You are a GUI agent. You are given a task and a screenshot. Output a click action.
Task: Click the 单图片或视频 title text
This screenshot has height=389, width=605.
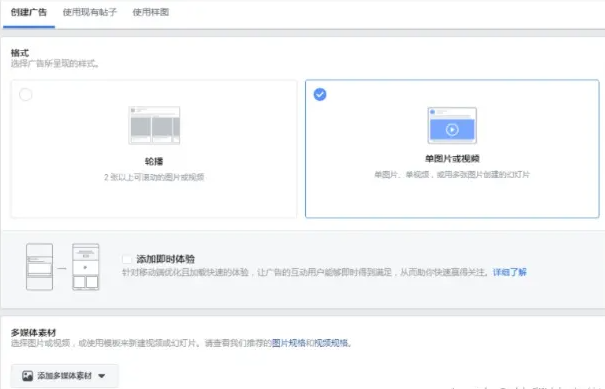(452, 159)
